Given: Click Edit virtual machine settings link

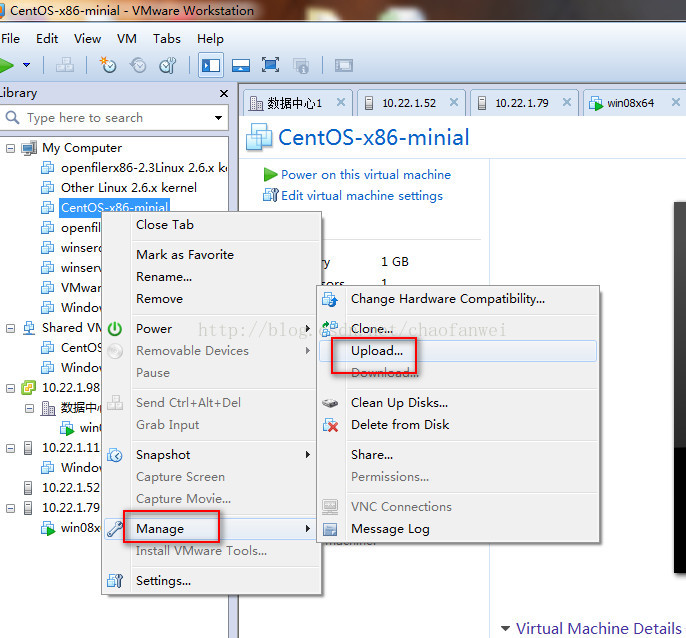Looking at the screenshot, I should 362,196.
